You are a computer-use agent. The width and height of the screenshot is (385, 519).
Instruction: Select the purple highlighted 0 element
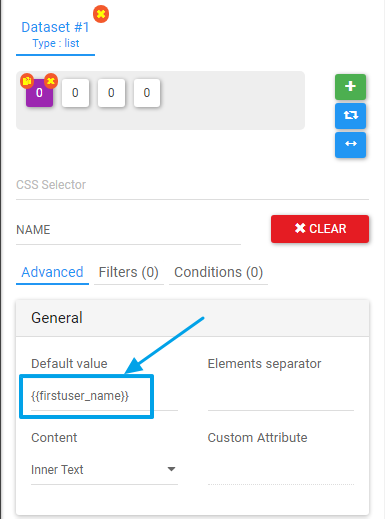tap(39, 93)
